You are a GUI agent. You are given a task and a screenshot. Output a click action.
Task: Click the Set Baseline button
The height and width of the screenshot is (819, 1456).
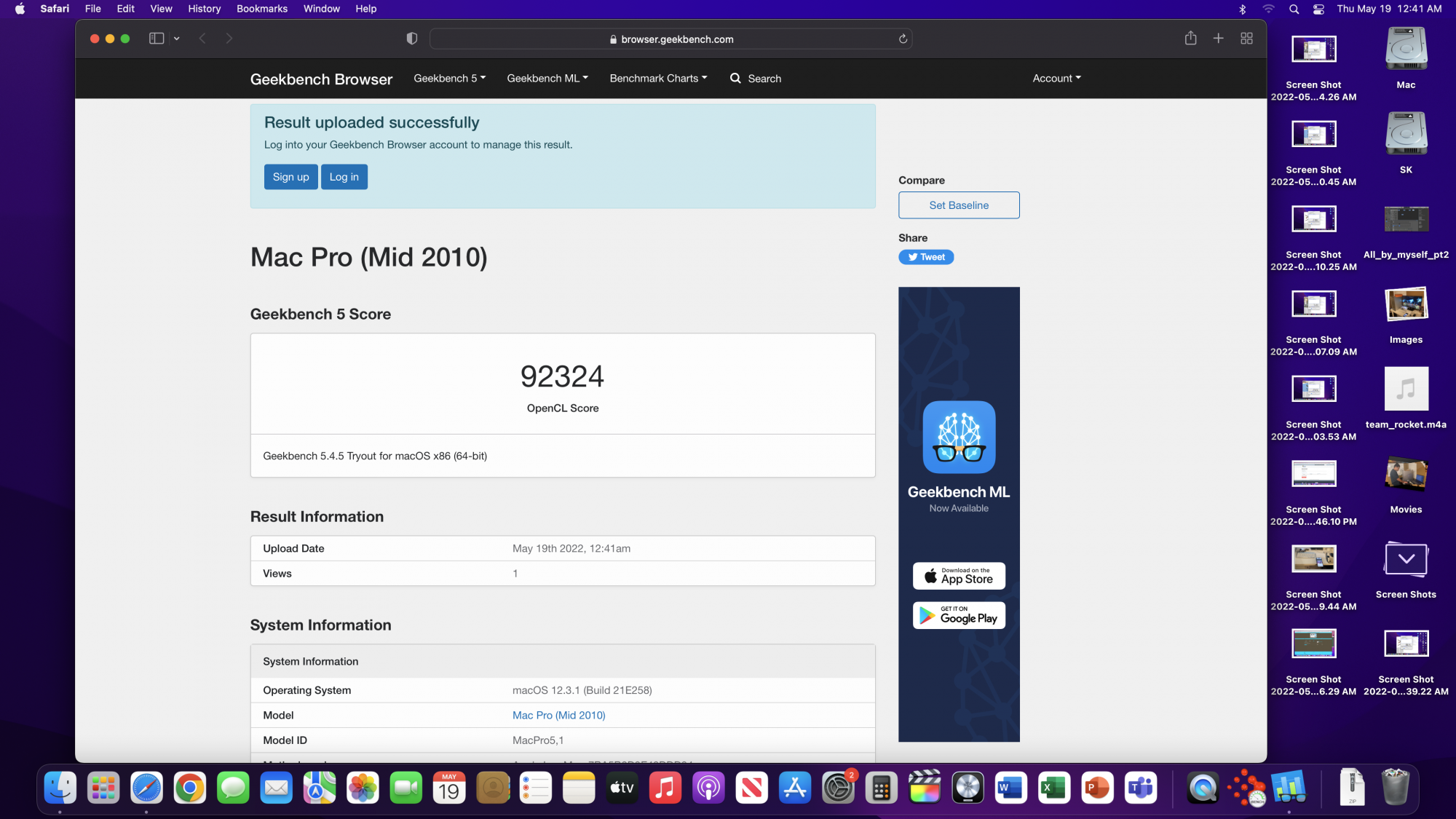(x=958, y=205)
